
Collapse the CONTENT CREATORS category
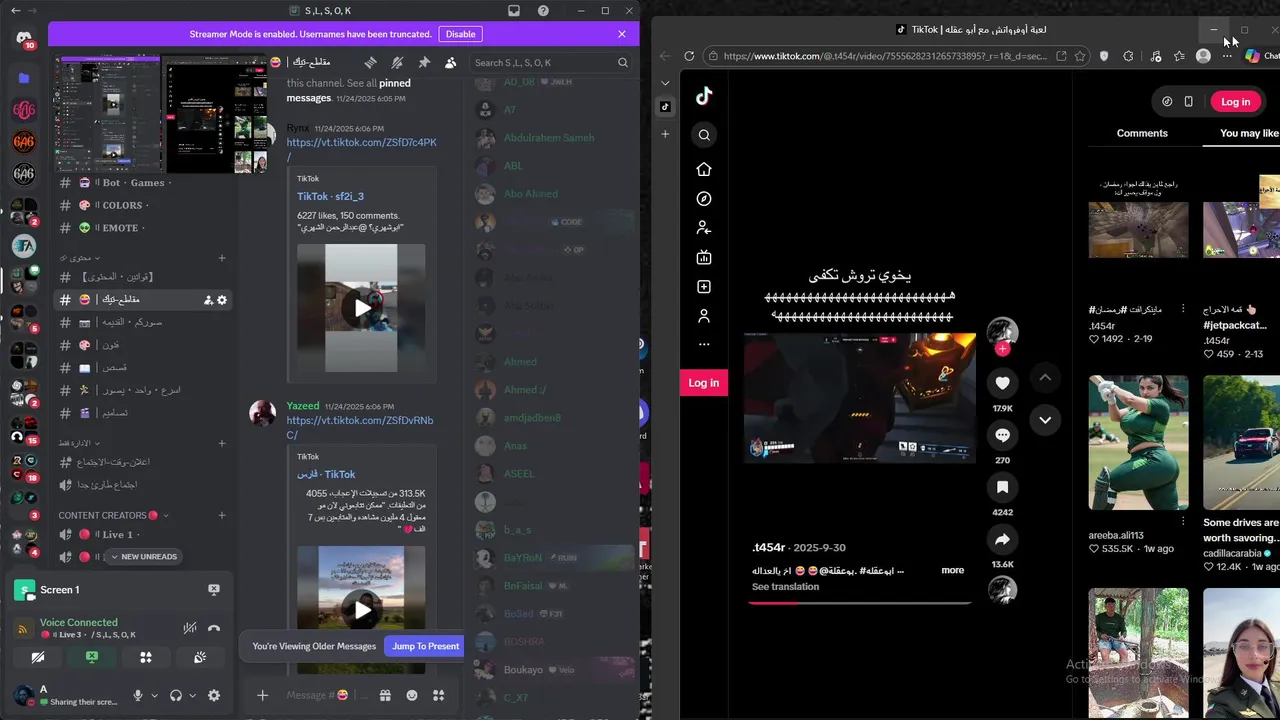pos(113,515)
